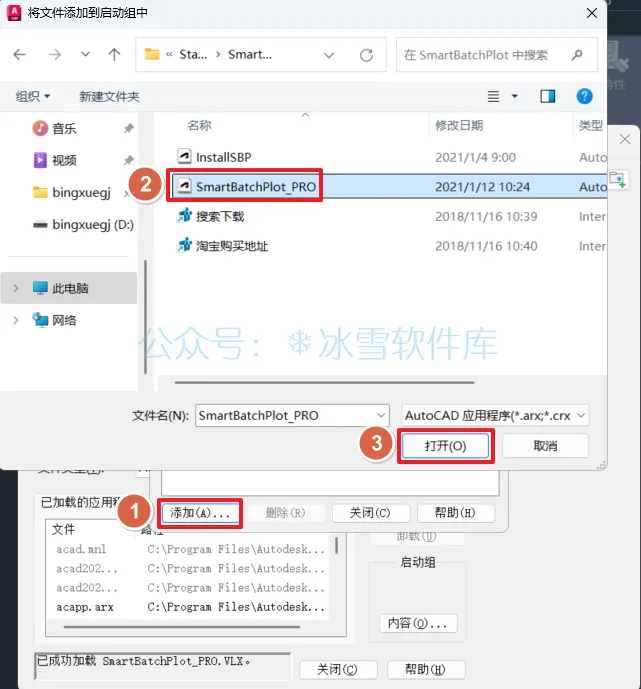Expand the 此电脑 tree node

(x=16, y=288)
